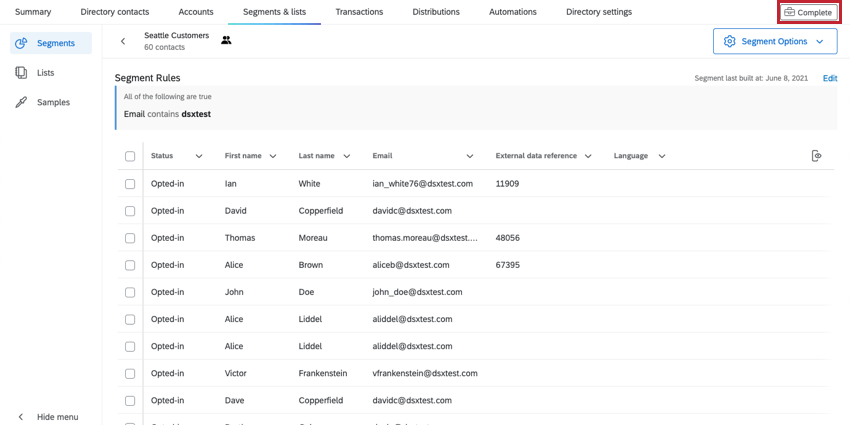The width and height of the screenshot is (850, 425).
Task: Check the box for Ian White
Action: [130, 184]
